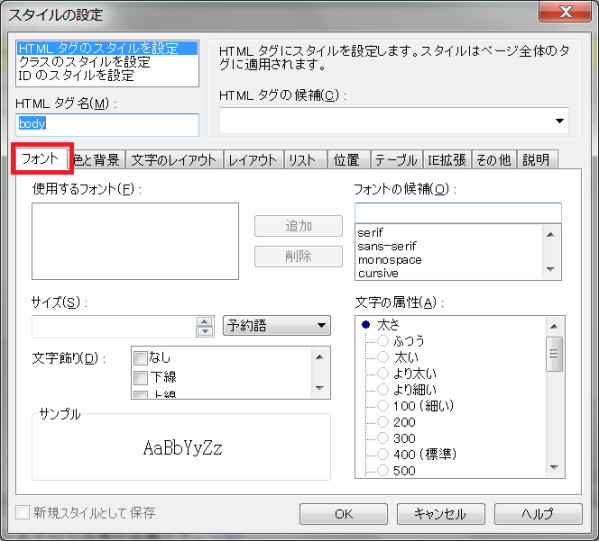Select serif in font candidates
This screenshot has height=541, width=599.
(449, 232)
